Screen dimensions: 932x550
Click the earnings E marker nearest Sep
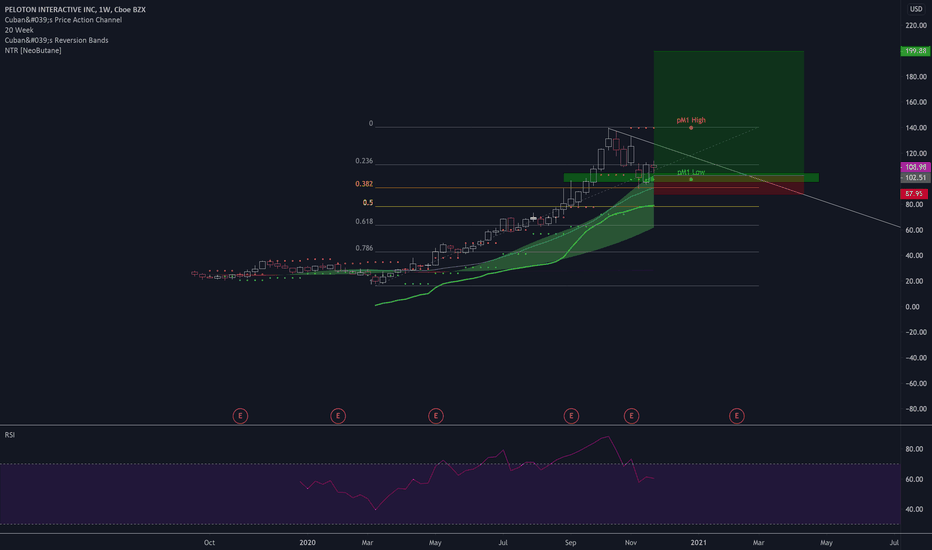click(571, 416)
